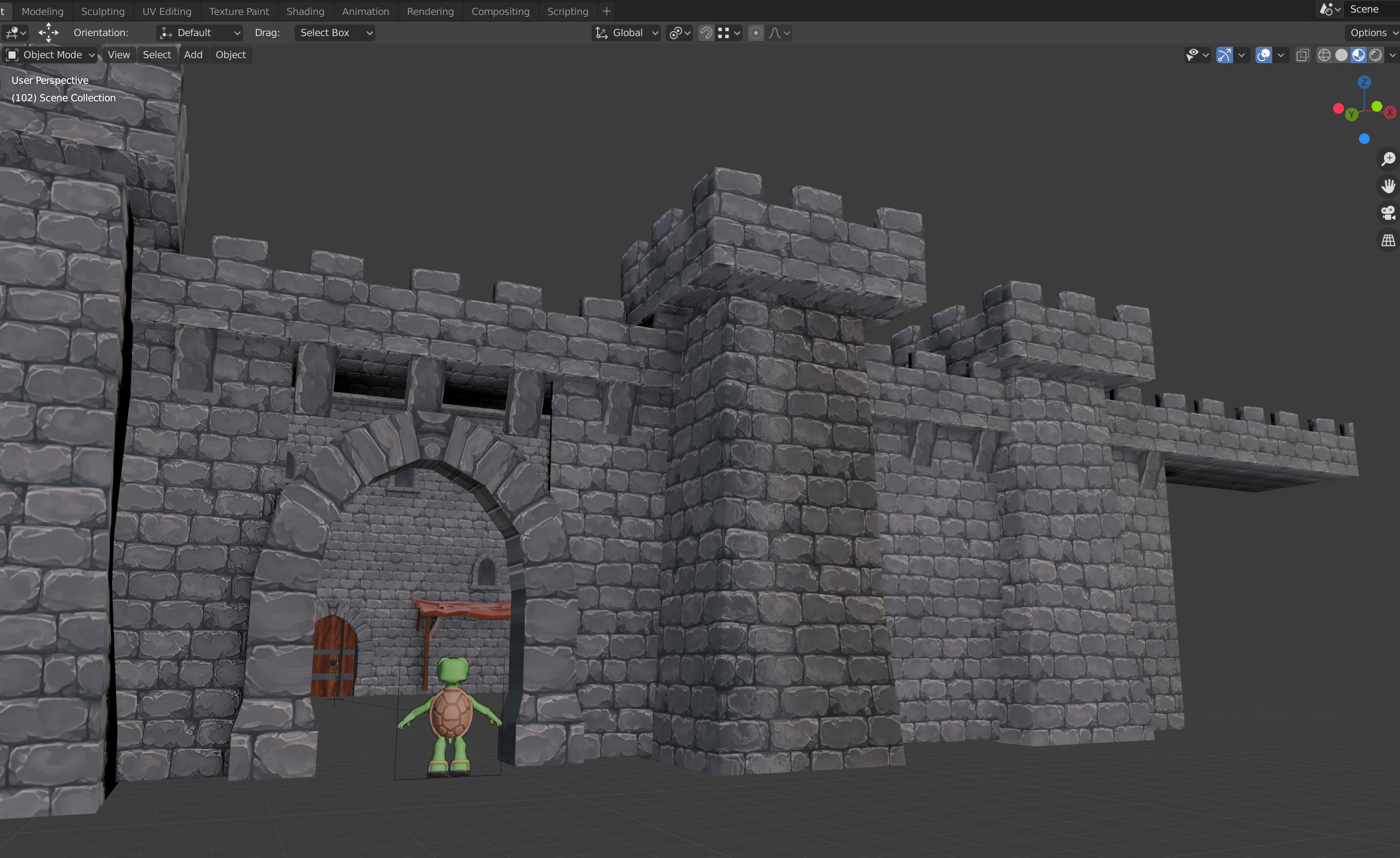Image resolution: width=1400 pixels, height=858 pixels.
Task: Open the Rendering workspace tab
Action: (430, 12)
